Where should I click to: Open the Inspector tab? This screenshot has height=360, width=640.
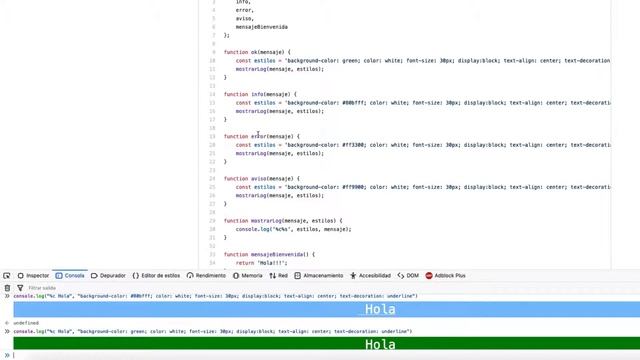click(33, 276)
